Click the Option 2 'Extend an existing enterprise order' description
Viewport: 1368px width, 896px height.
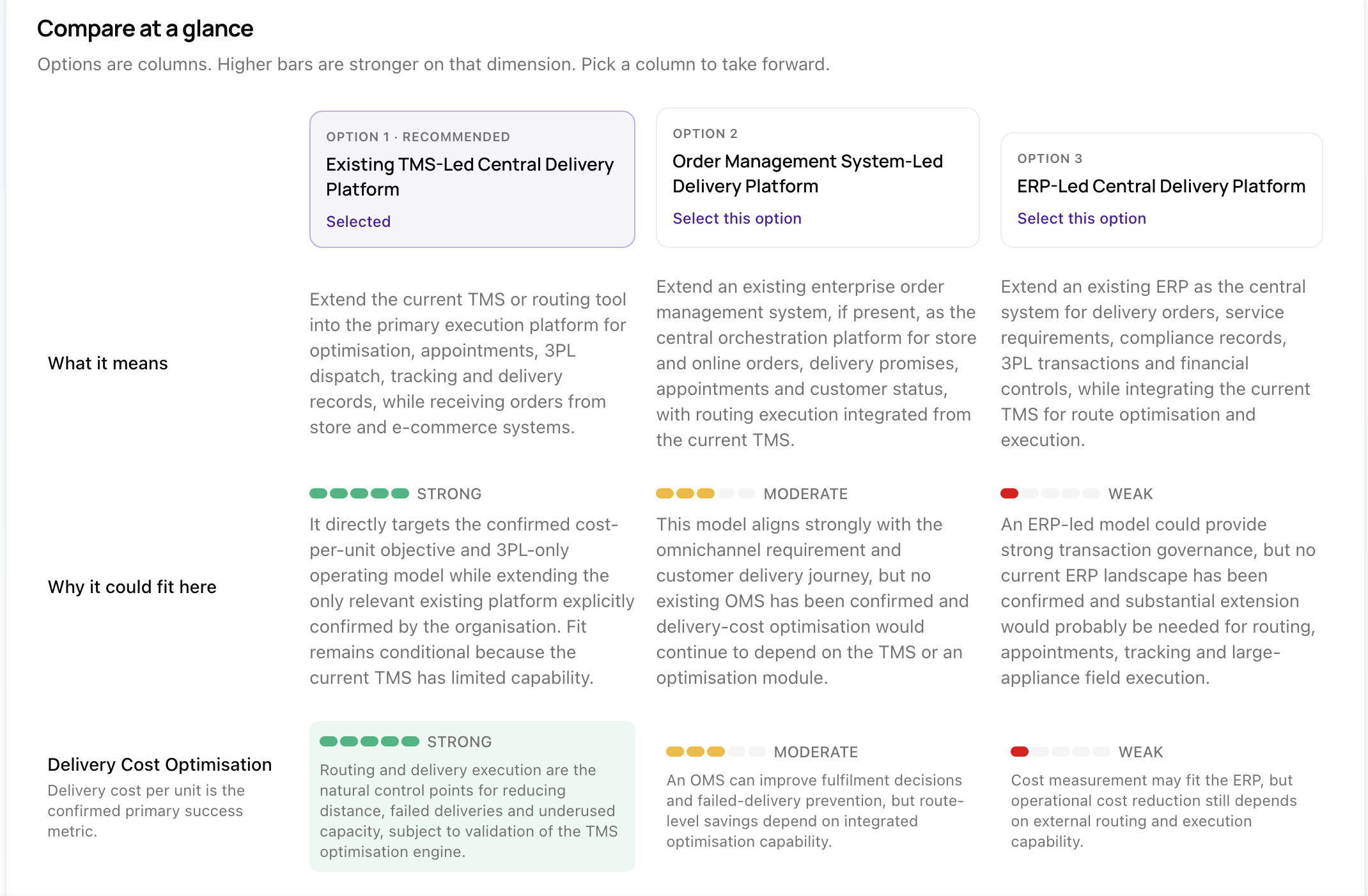coord(816,363)
